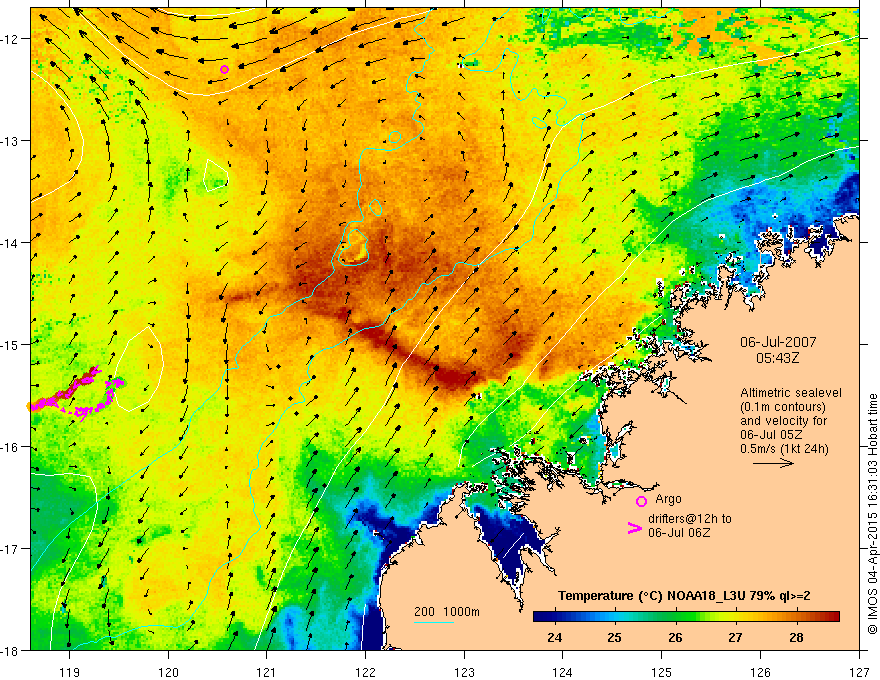The height and width of the screenshot is (680, 880).
Task: Click the longitude axis label '124'
Action: point(563,672)
